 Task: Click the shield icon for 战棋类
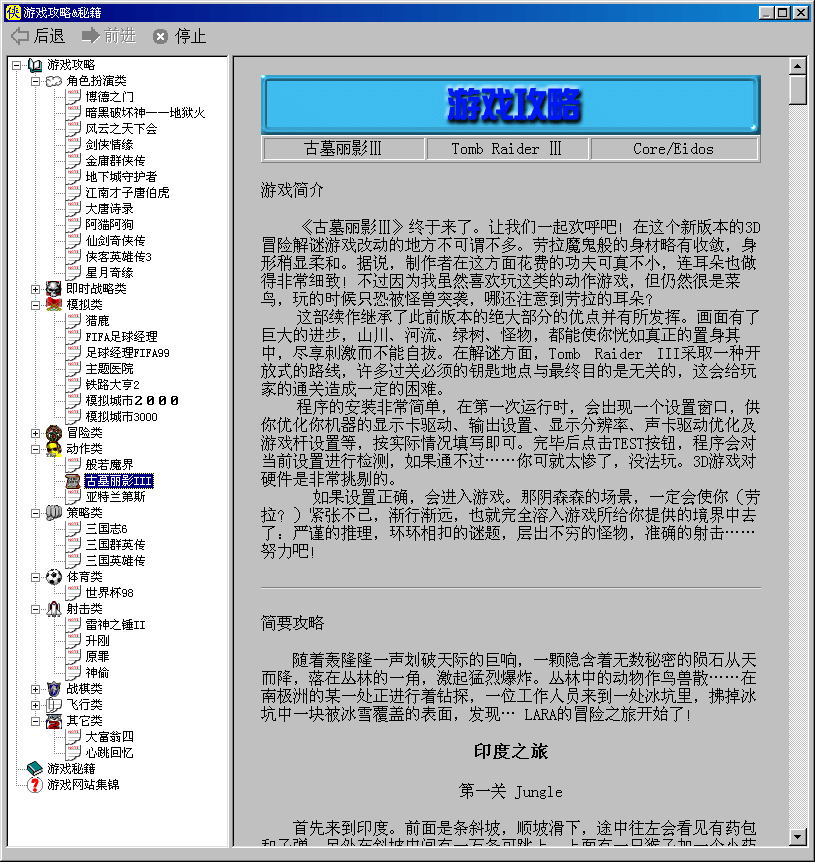coord(54,689)
